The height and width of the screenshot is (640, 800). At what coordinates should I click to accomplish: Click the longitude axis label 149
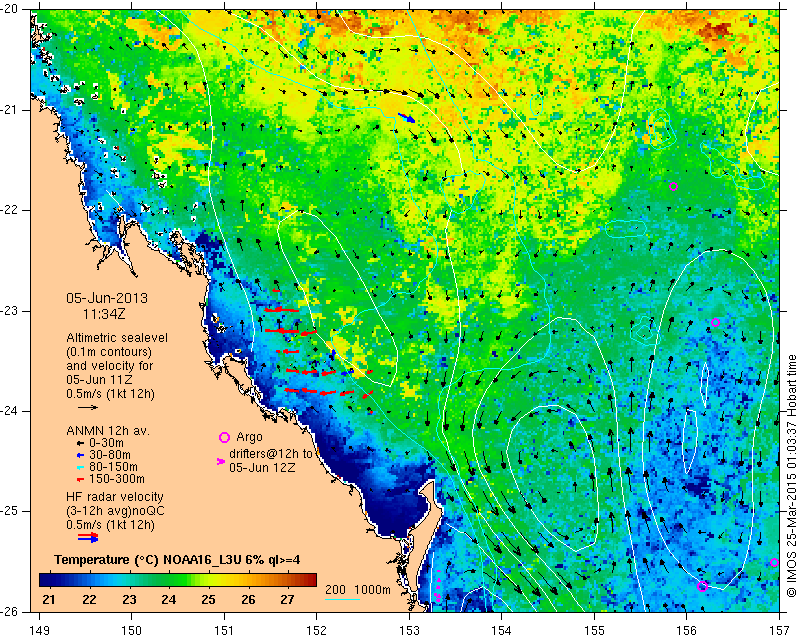(39, 631)
